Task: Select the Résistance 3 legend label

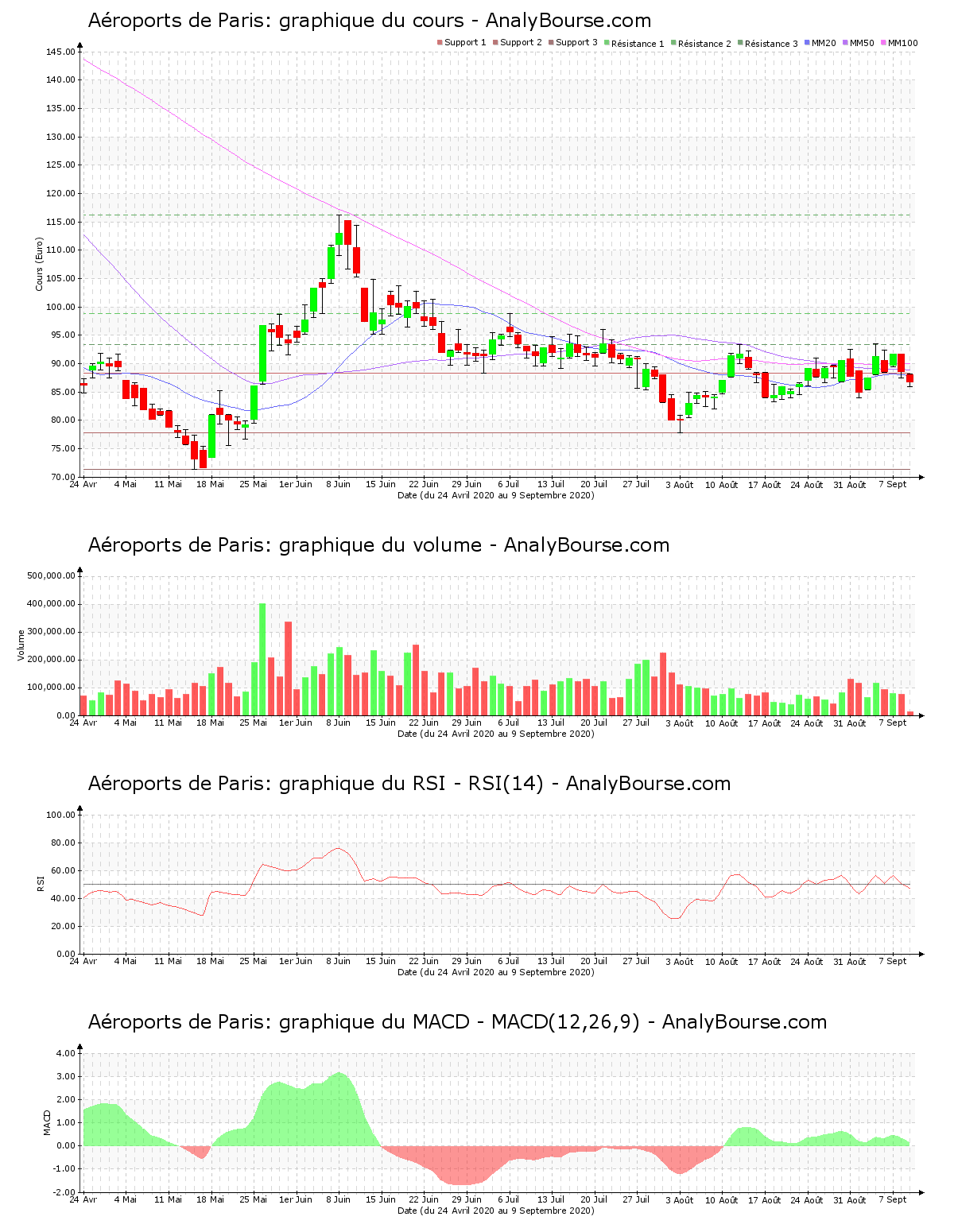Action: [x=771, y=44]
